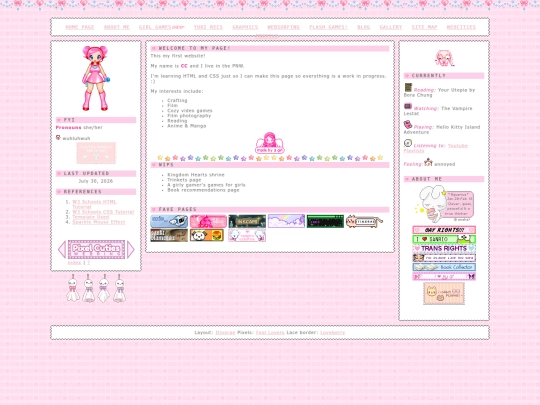Visit the Neocities nav link
540x405 pixels.
pos(461,27)
